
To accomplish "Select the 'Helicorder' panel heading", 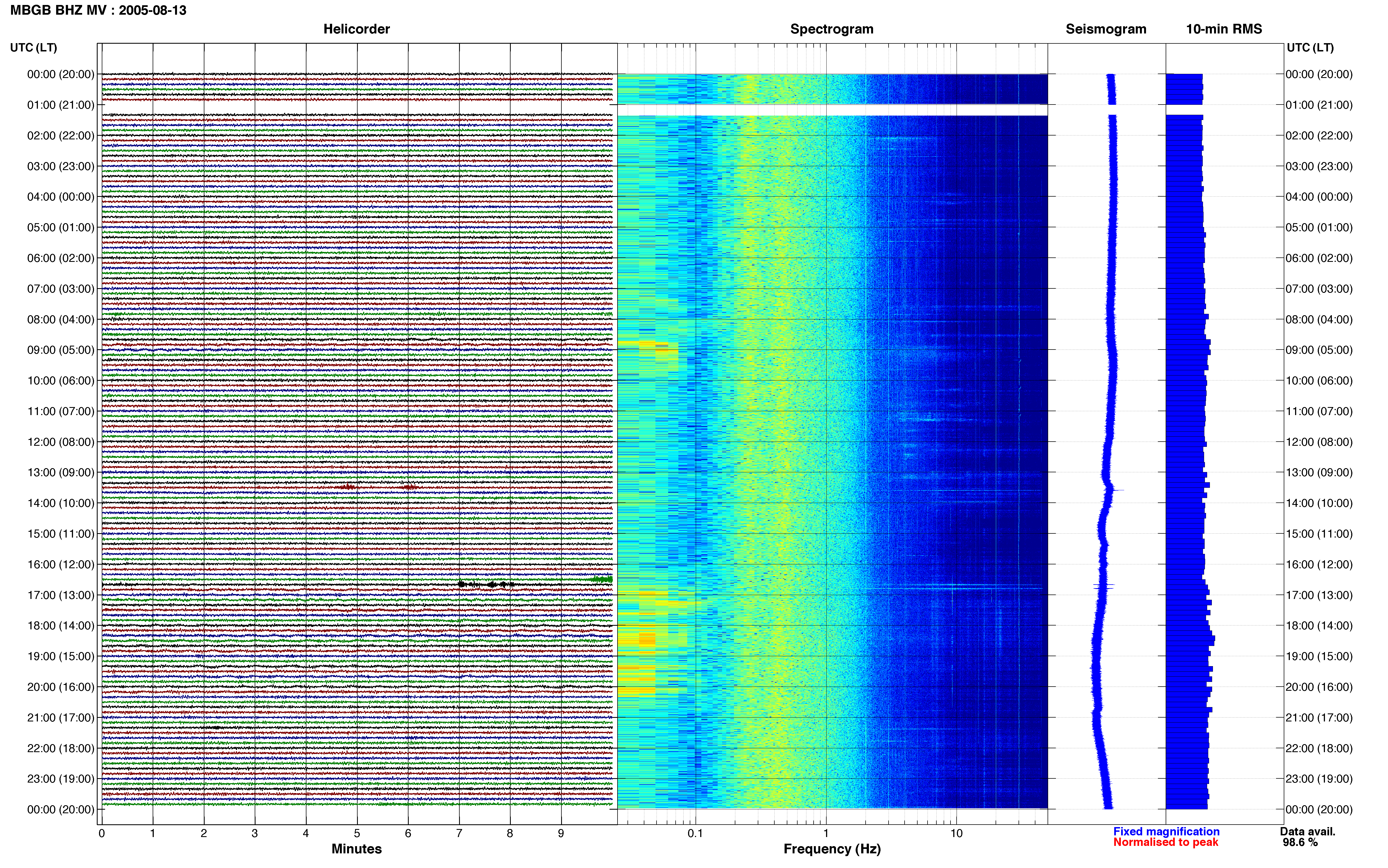I will click(356, 29).
